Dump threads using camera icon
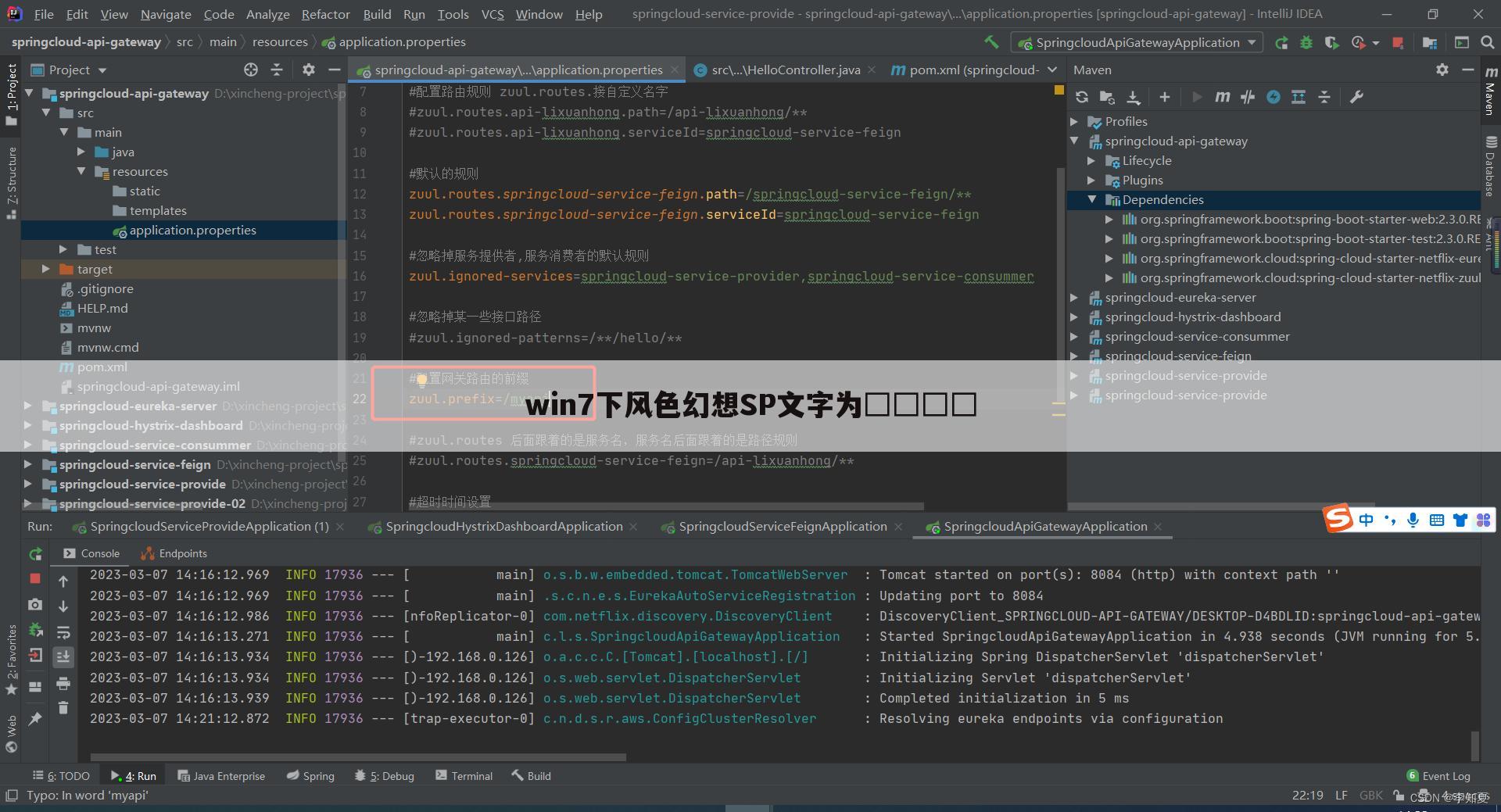The width and height of the screenshot is (1501, 812). pyautogui.click(x=35, y=604)
